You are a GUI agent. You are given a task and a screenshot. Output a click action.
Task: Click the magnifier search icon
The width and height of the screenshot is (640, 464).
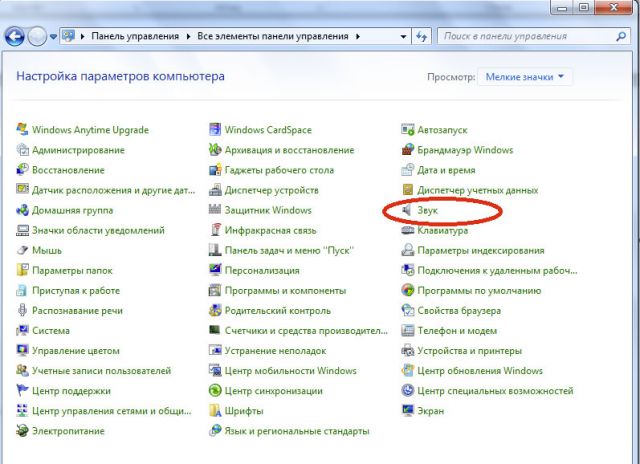click(x=621, y=36)
